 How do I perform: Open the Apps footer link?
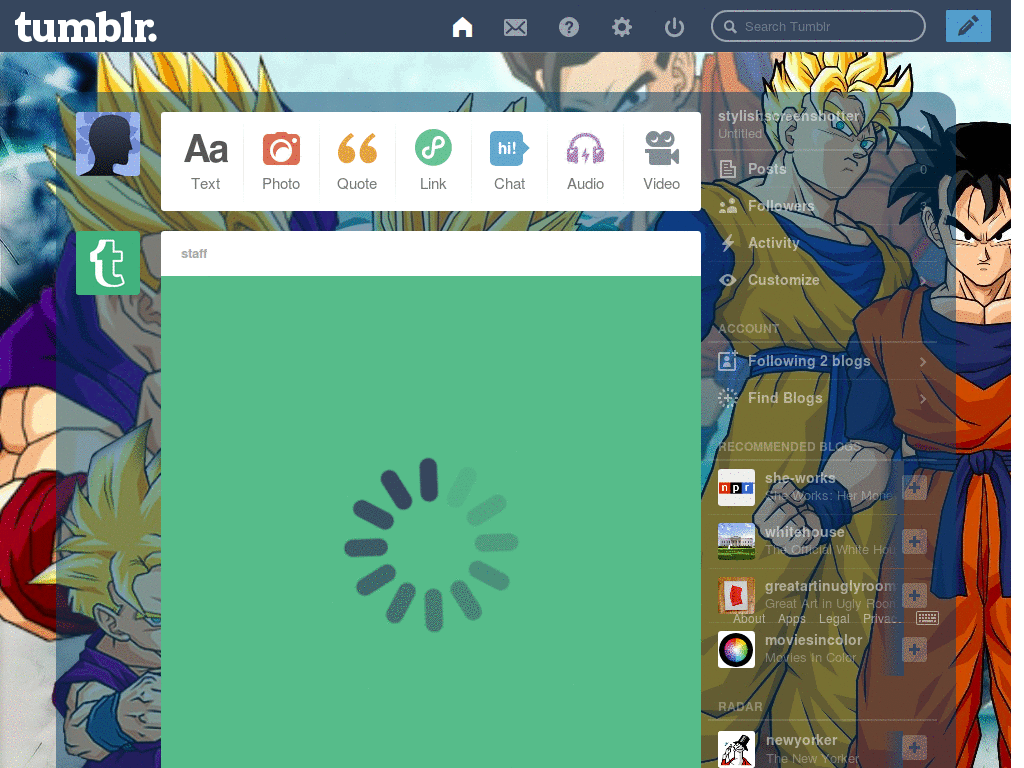tap(792, 618)
